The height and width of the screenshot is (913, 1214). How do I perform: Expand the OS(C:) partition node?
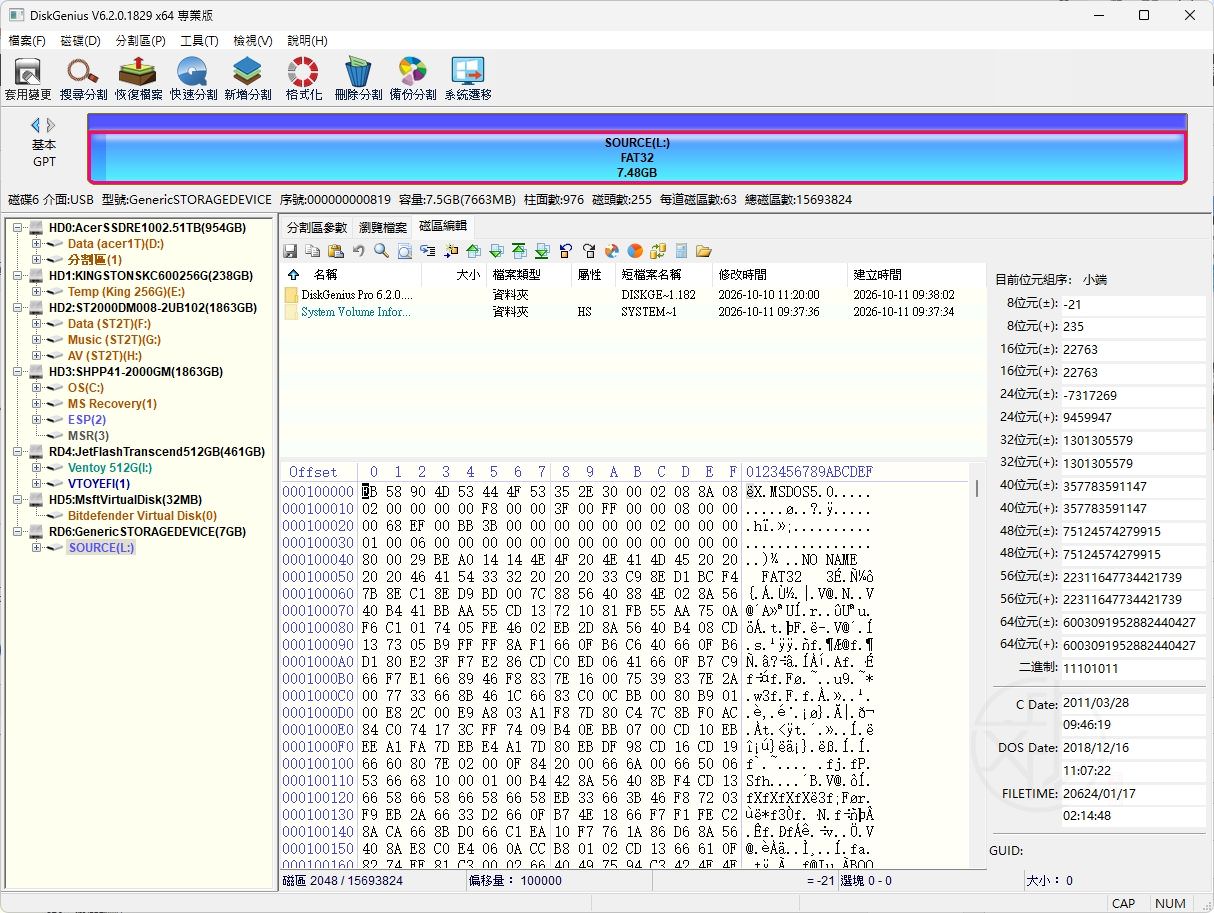(37, 388)
